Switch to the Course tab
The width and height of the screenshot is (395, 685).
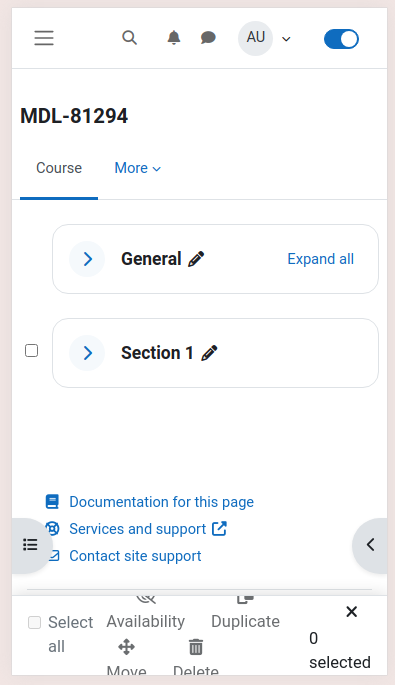[59, 168]
